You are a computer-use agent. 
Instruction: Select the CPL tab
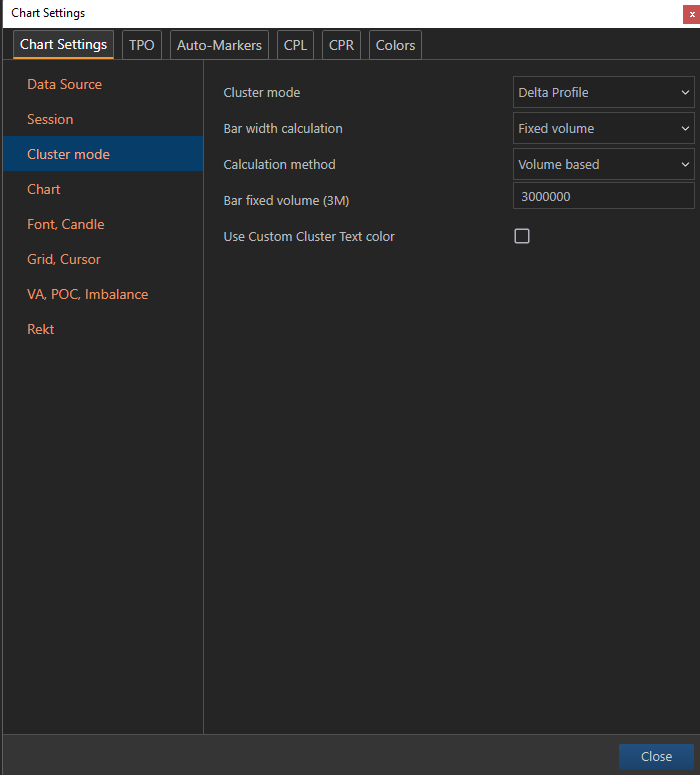pyautogui.click(x=295, y=45)
